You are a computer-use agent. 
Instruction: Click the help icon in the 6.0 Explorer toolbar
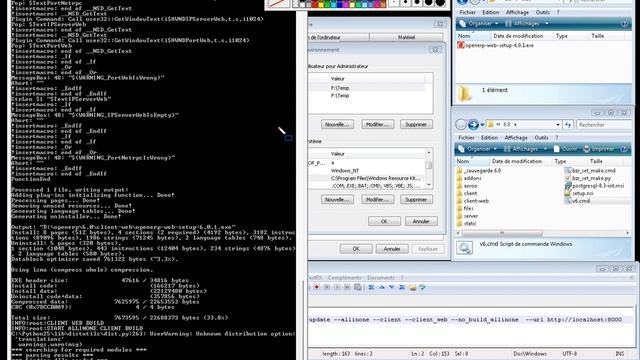tap(624, 149)
